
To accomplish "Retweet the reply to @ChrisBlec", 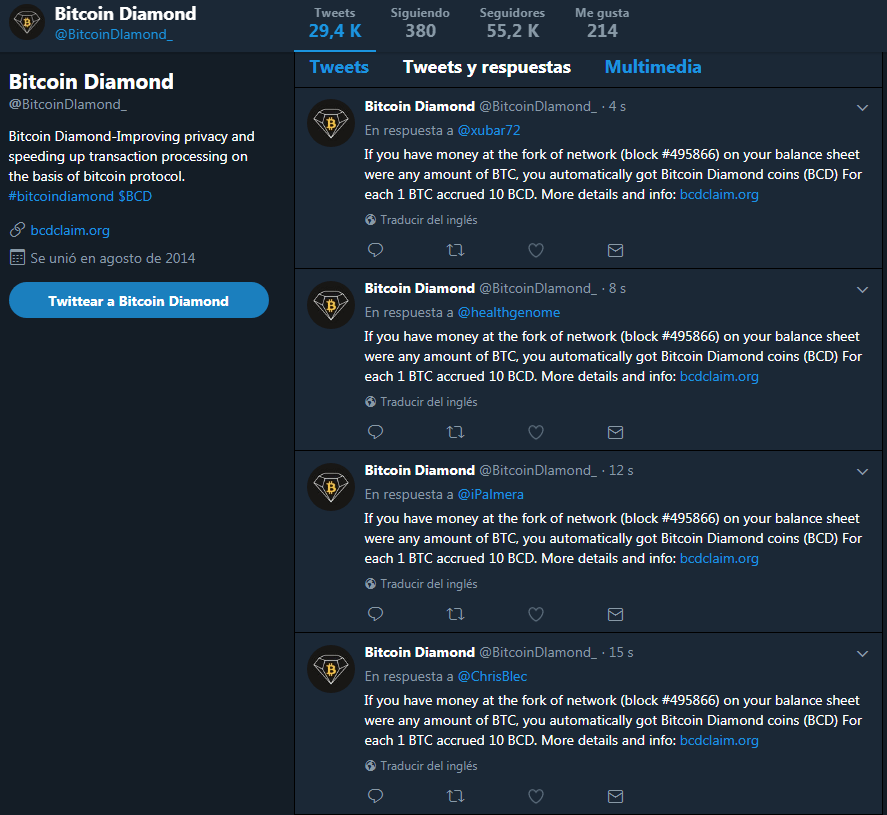I will 455,796.
